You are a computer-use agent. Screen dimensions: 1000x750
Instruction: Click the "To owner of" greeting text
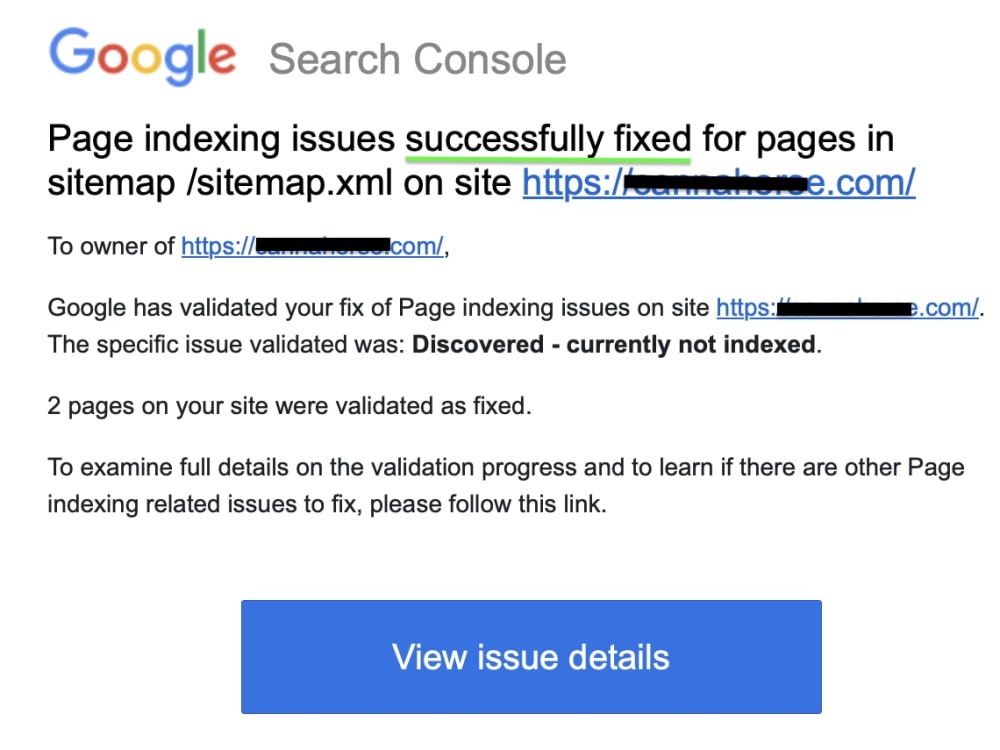tap(111, 246)
